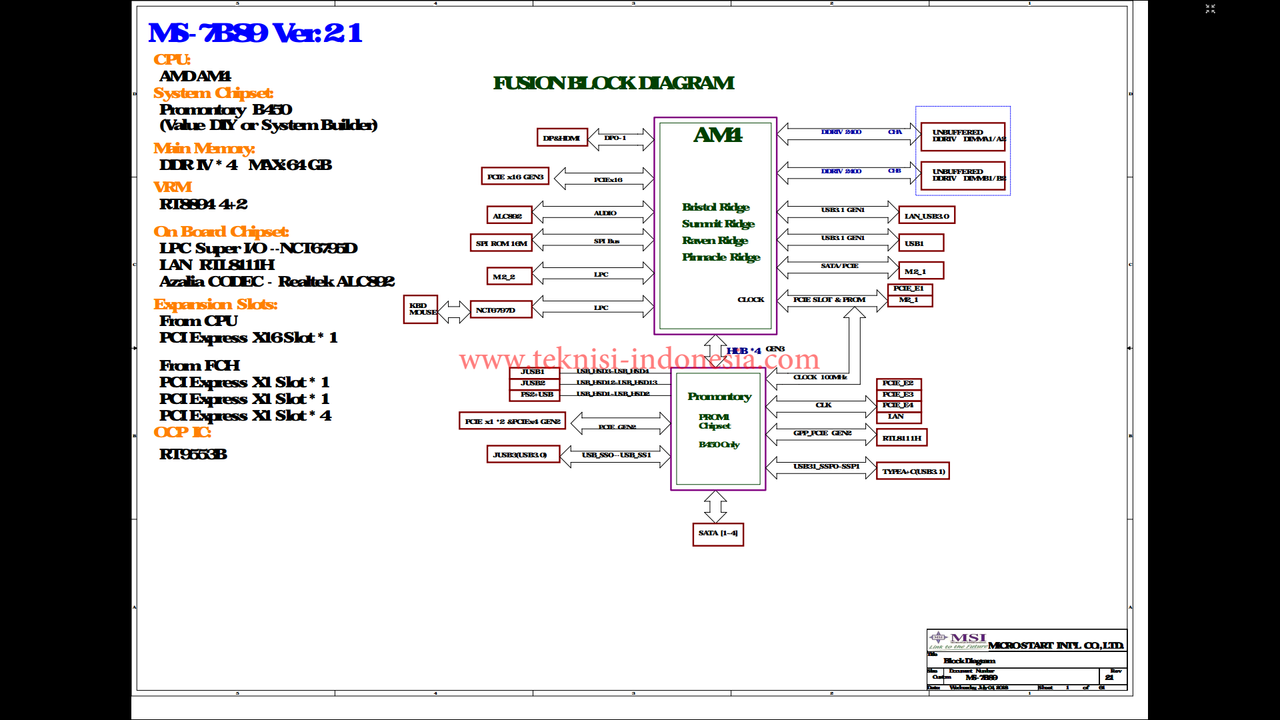Click the MS-7B89 Ver: 2.1 title
This screenshot has height=720, width=1280.
[255, 33]
